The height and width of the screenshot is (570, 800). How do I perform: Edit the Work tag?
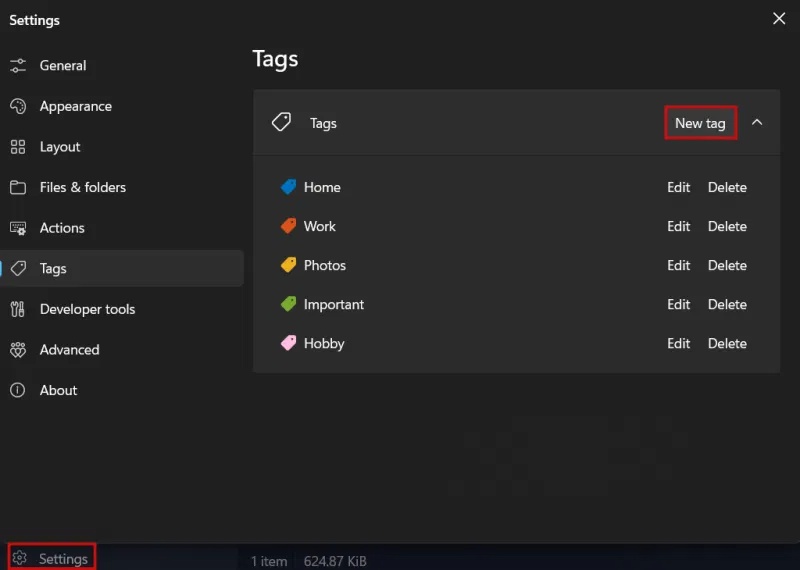[679, 226]
